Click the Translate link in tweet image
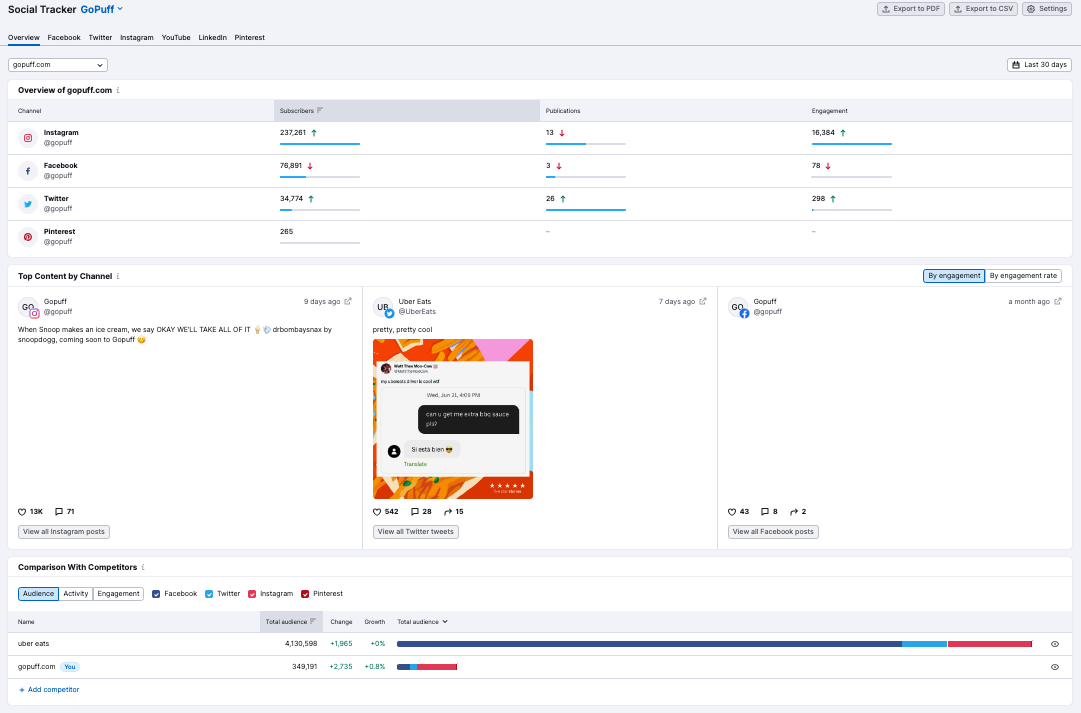1081x713 pixels. (x=415, y=464)
